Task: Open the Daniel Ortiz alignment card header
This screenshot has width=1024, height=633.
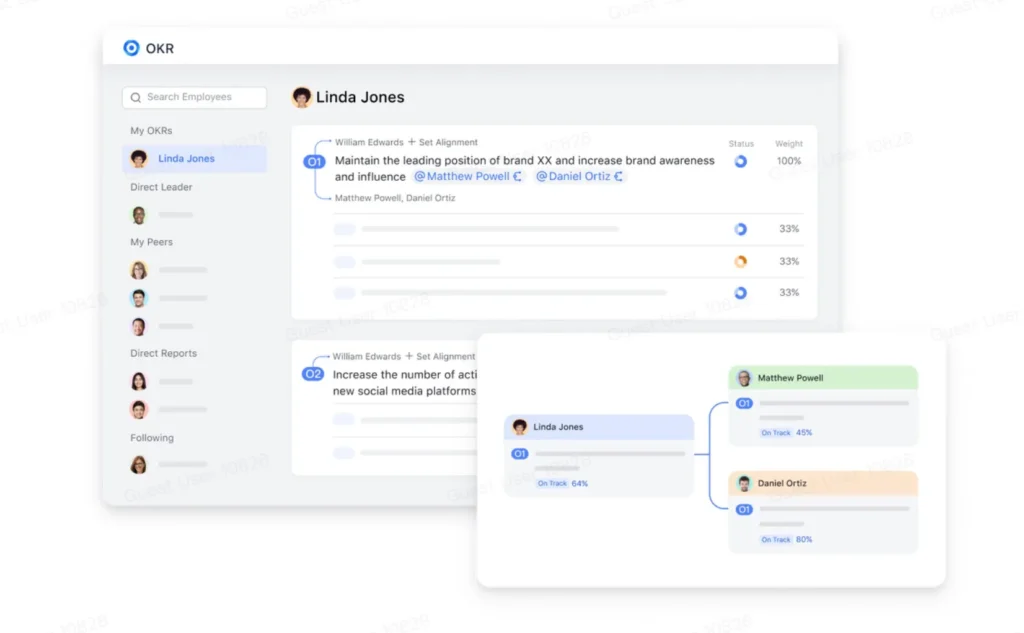Action: [x=823, y=483]
